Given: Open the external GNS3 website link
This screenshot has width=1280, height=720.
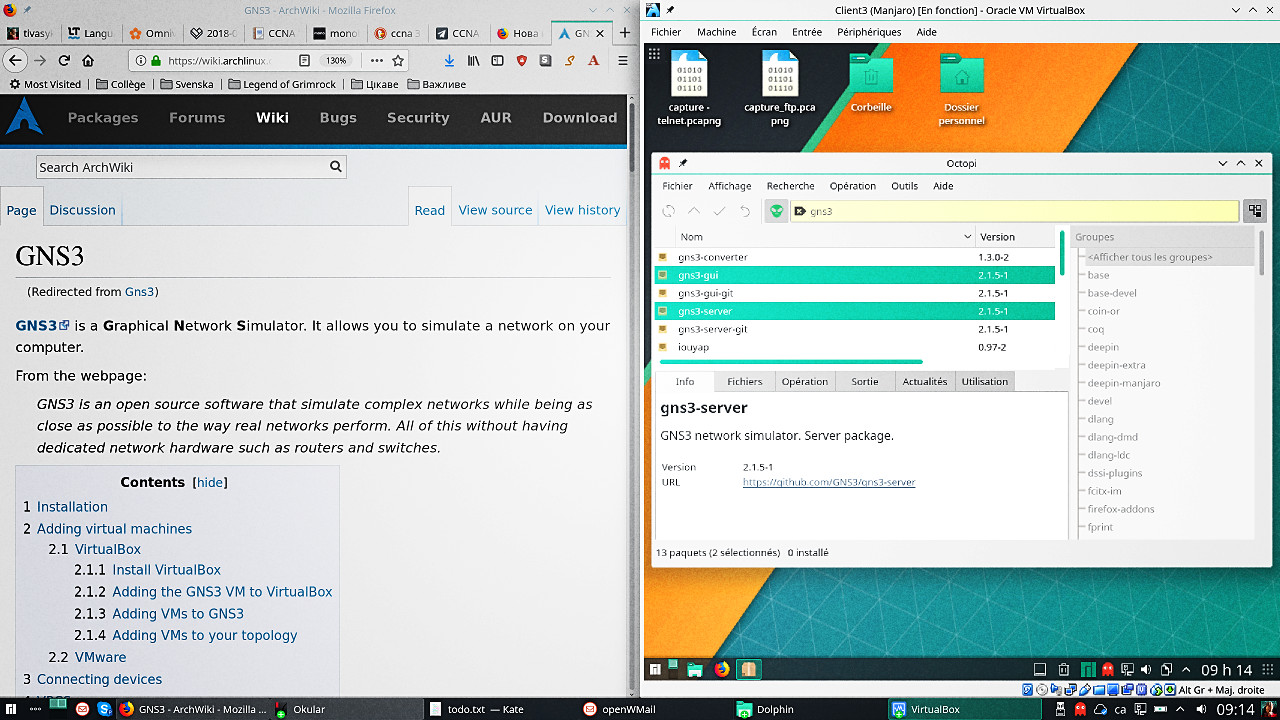Looking at the screenshot, I should pos(43,325).
